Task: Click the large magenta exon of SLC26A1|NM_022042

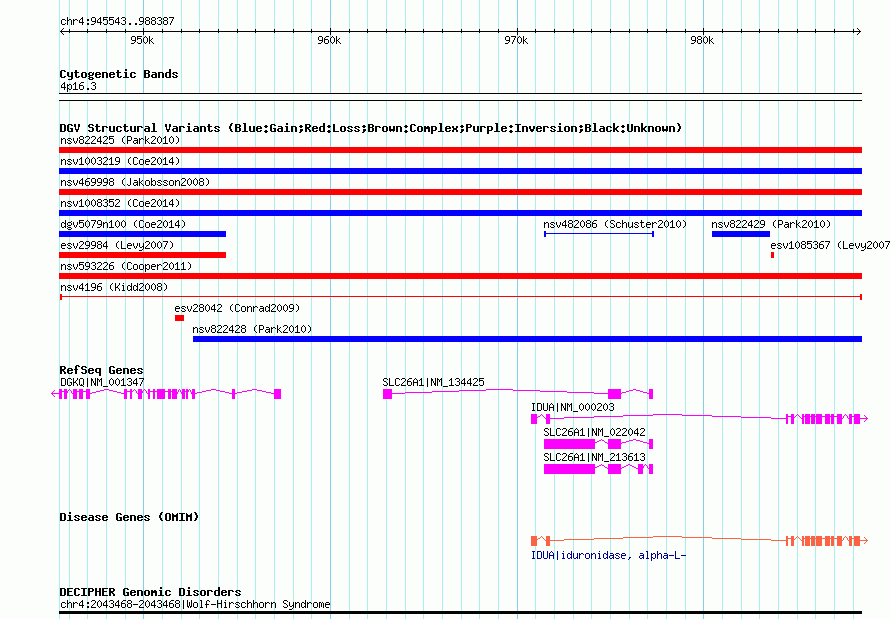Action: pyautogui.click(x=569, y=444)
